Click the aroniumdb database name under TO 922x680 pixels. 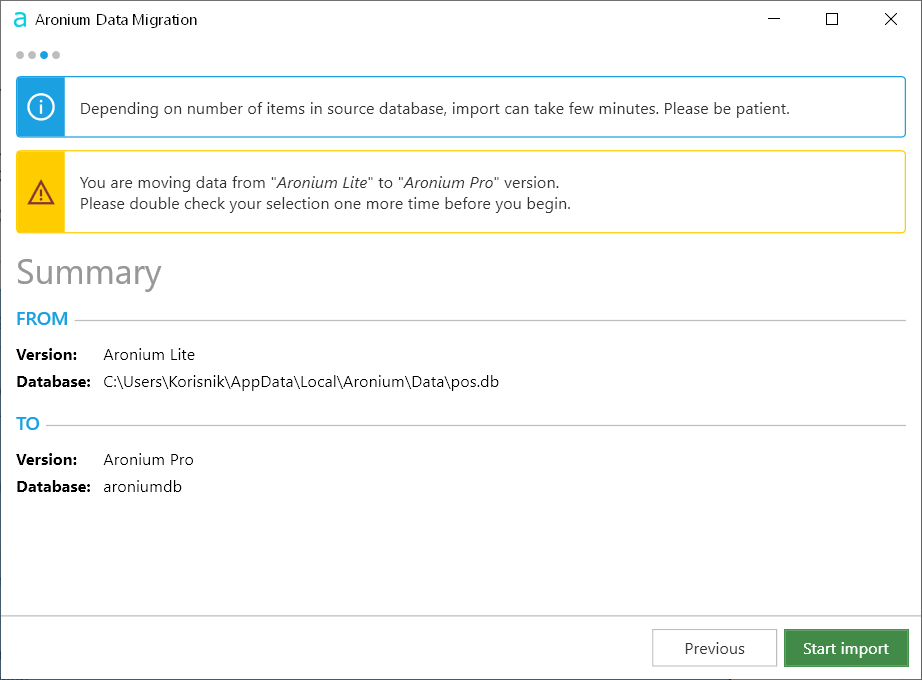click(142, 486)
